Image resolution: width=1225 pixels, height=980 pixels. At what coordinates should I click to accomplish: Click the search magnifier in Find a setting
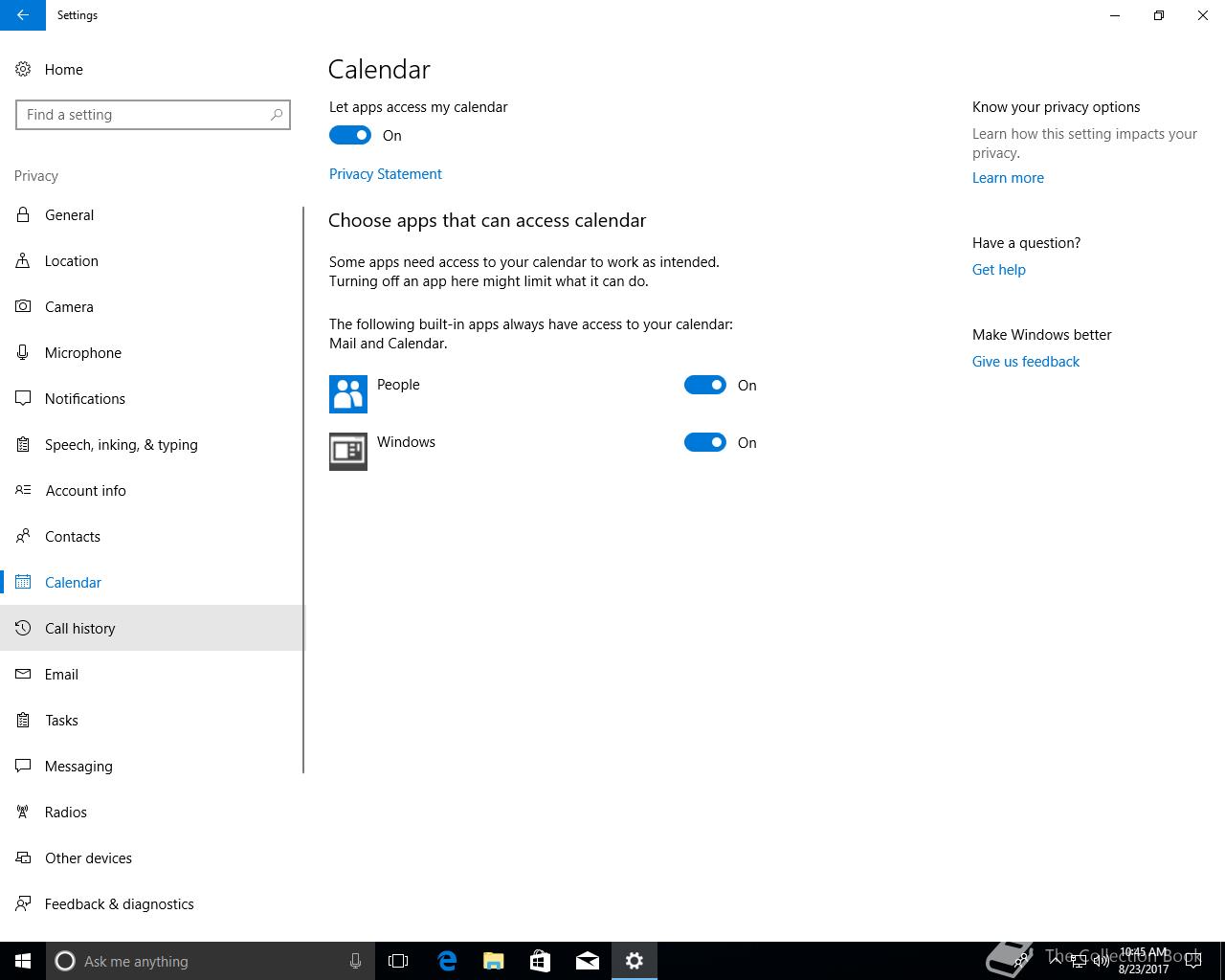277,115
